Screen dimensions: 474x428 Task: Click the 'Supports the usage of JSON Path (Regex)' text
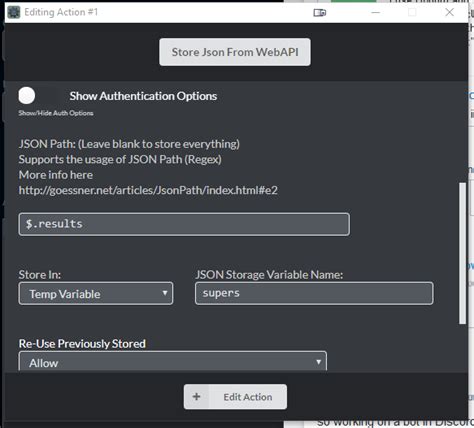120,159
